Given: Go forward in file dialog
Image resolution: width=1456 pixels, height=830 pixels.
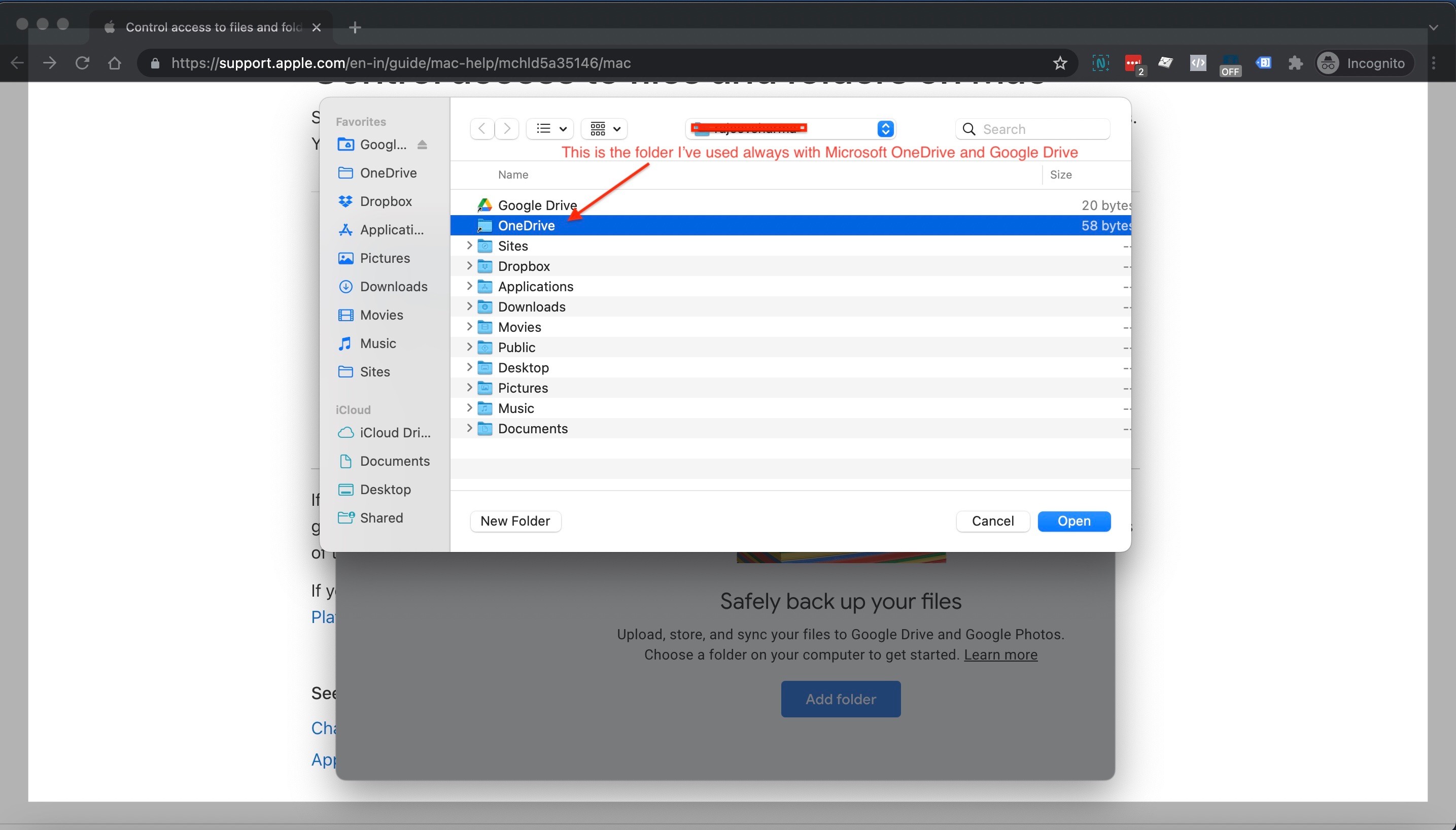Looking at the screenshot, I should click(507, 129).
